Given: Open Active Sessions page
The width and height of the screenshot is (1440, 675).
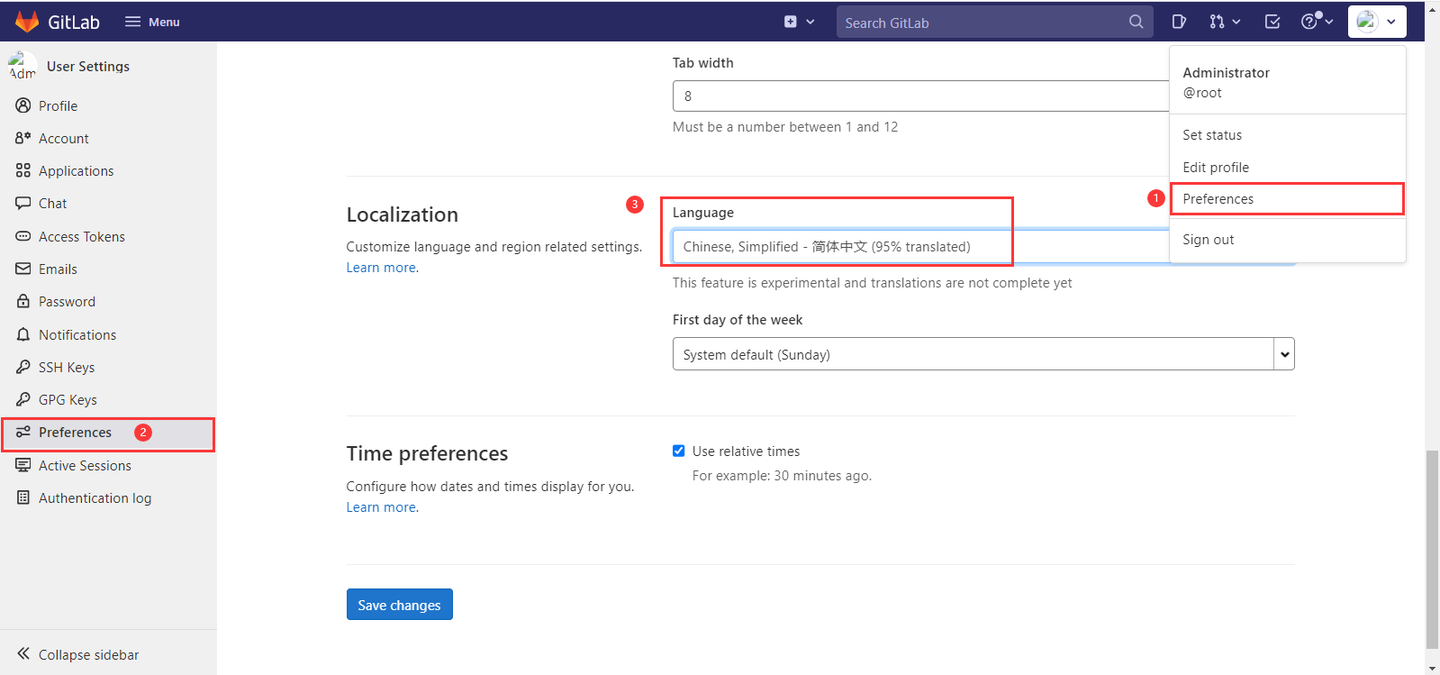Looking at the screenshot, I should coord(84,466).
